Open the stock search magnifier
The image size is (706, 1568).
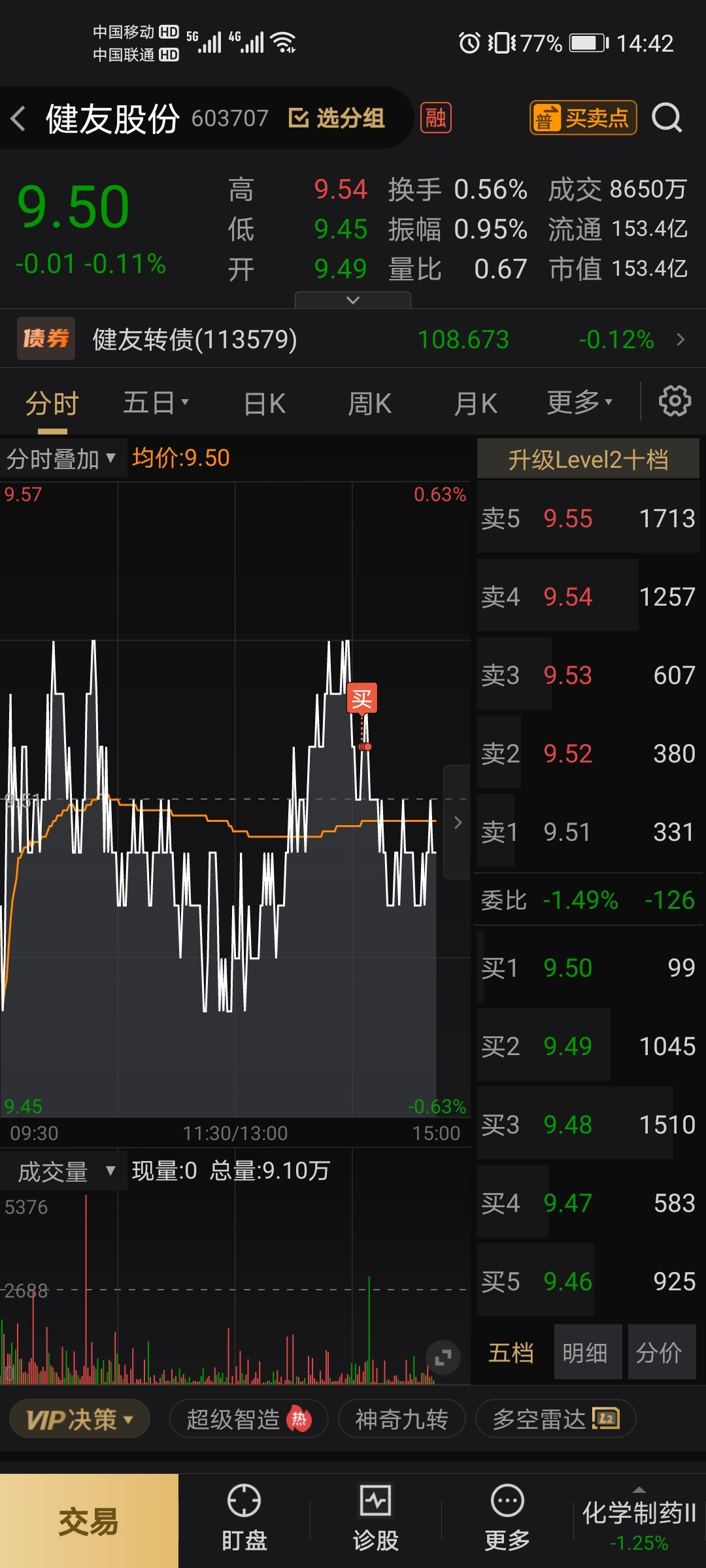click(667, 118)
